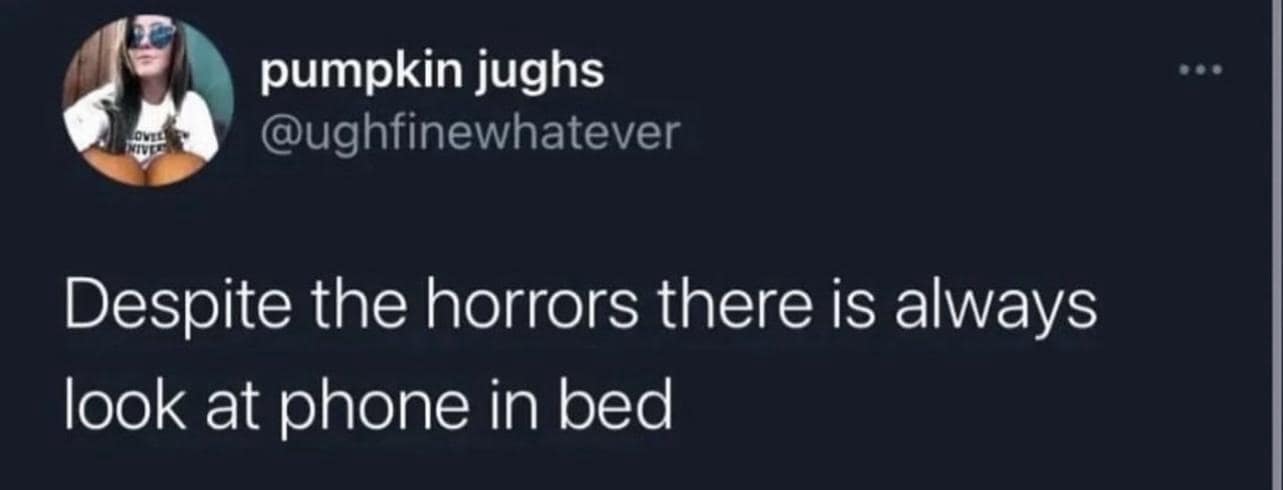Click the sunglasses in the avatar photo

[153, 36]
